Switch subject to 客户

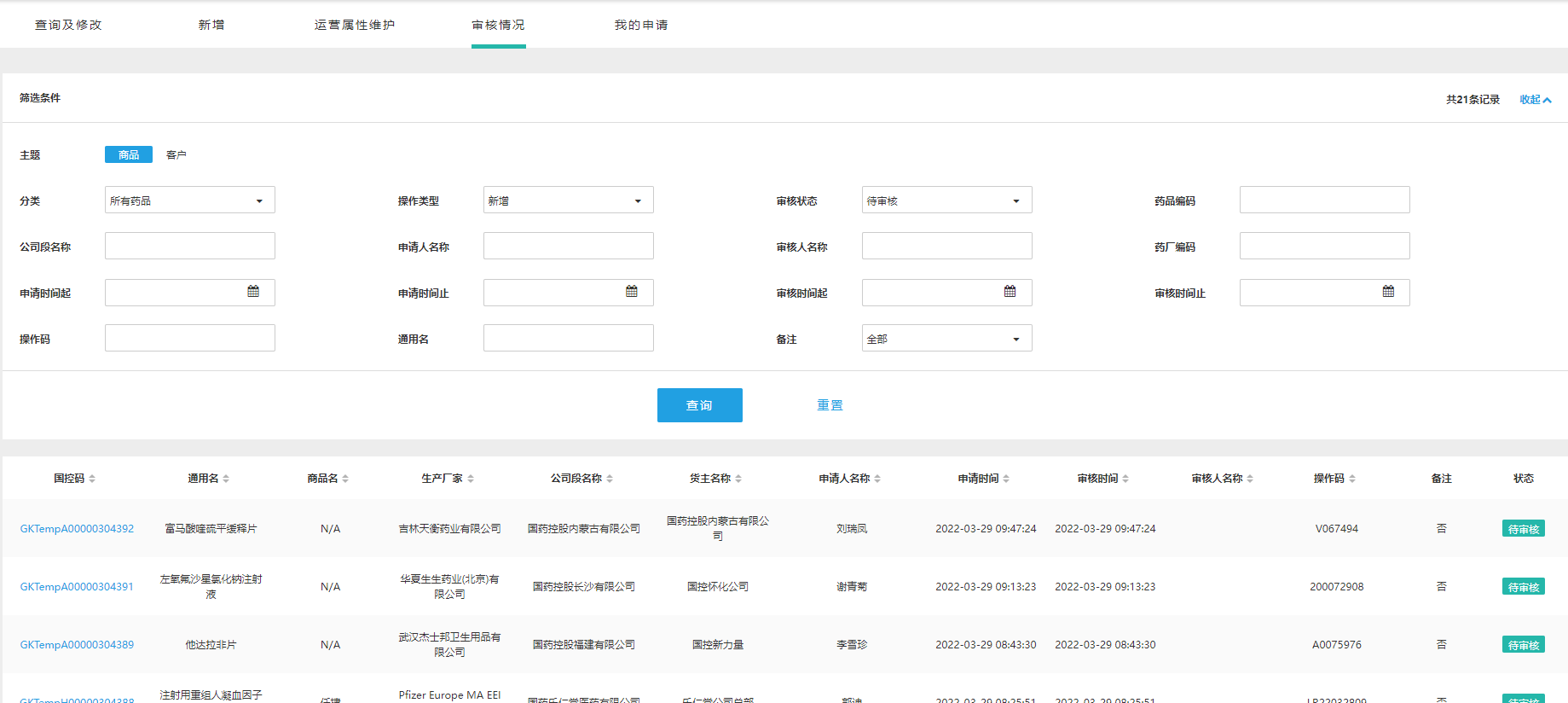pos(176,154)
